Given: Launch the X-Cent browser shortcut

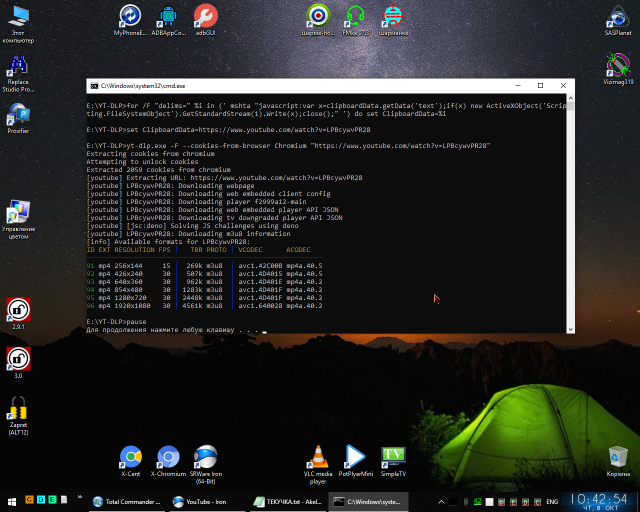Looking at the screenshot, I should coord(131,461).
